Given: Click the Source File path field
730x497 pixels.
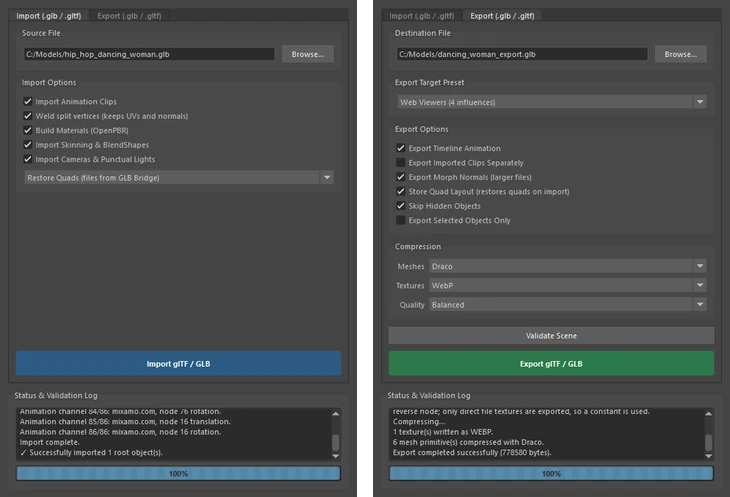Looking at the screenshot, I should 149,54.
